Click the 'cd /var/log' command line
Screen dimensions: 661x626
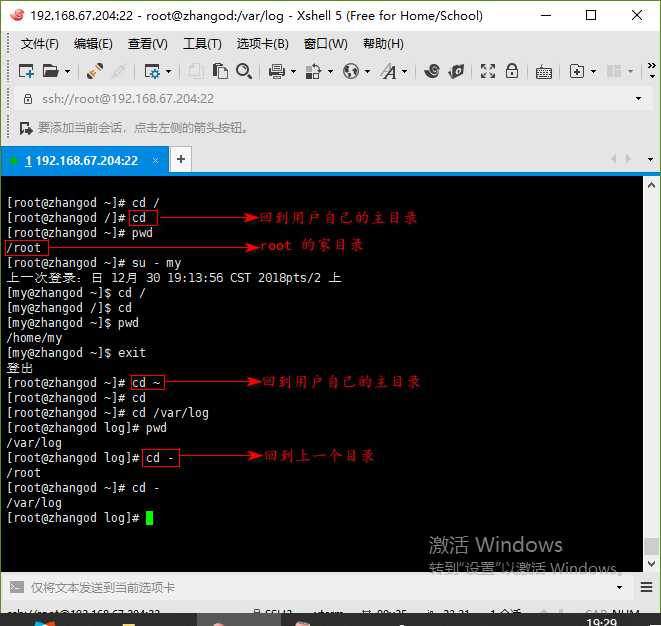coord(170,413)
